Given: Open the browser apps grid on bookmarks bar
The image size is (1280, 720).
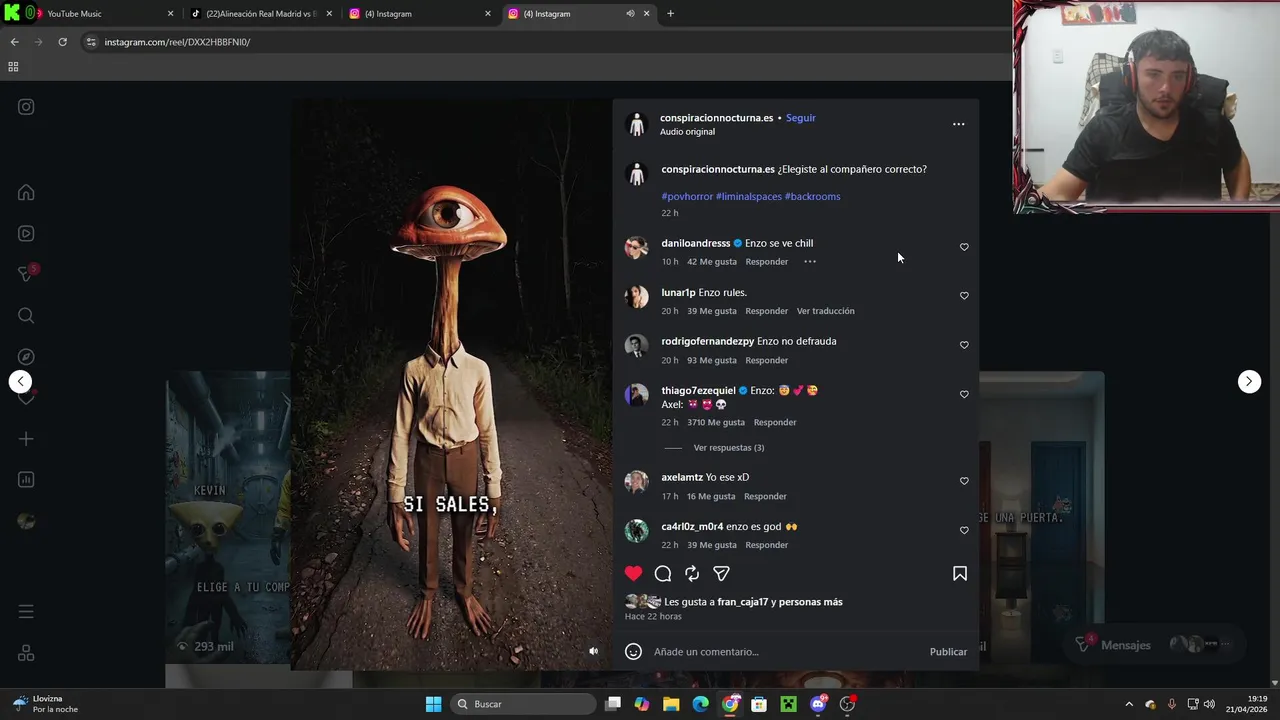Looking at the screenshot, I should [13, 67].
